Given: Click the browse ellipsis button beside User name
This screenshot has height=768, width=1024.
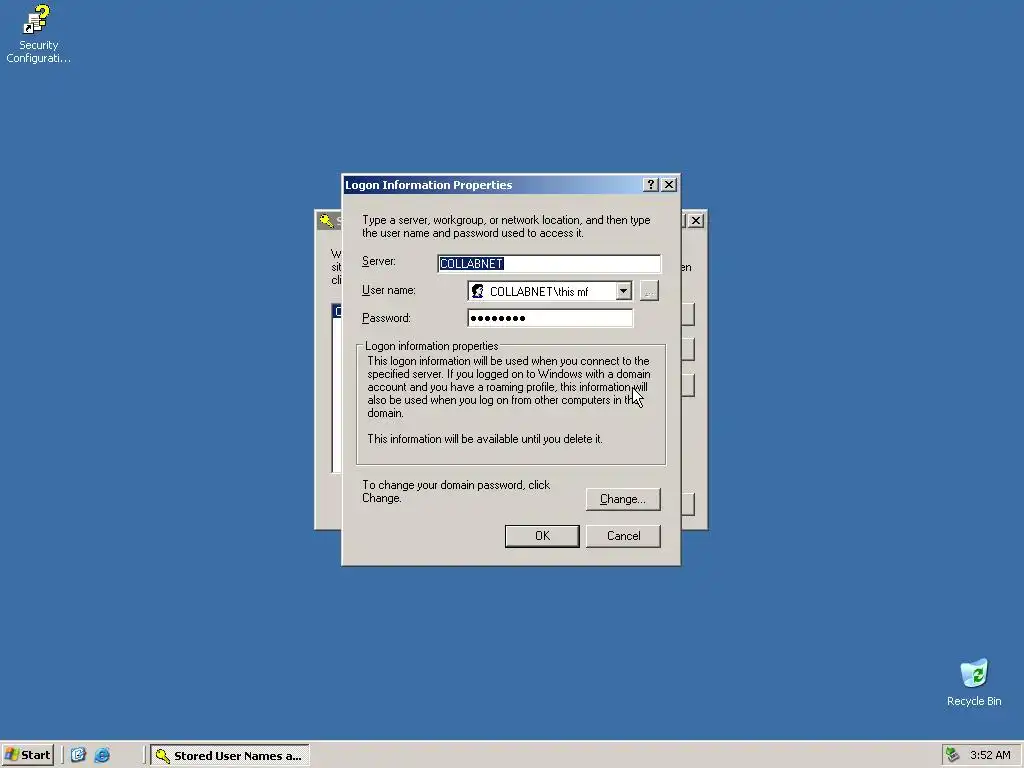Looking at the screenshot, I should pos(649,291).
